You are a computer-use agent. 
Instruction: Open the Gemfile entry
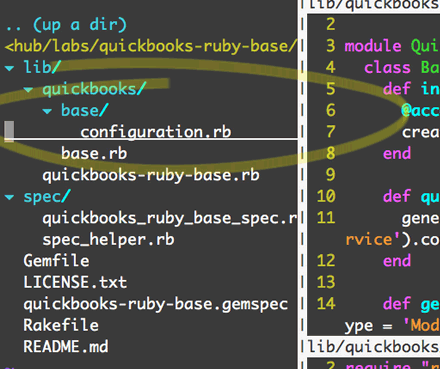[56, 261]
